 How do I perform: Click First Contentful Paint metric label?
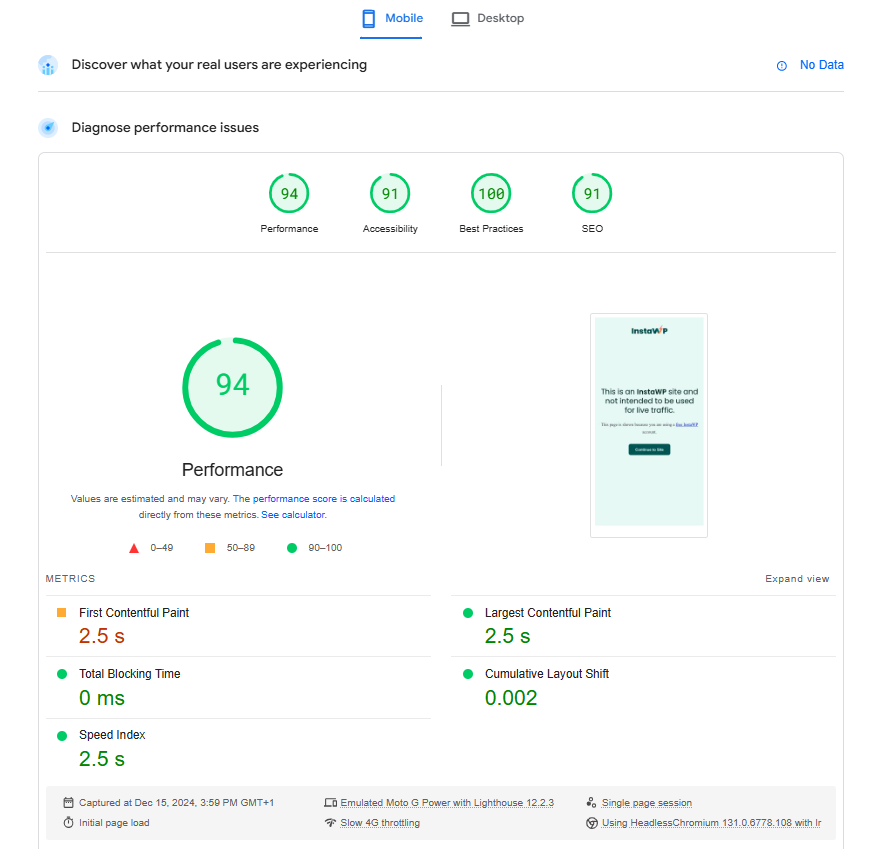click(x=134, y=613)
